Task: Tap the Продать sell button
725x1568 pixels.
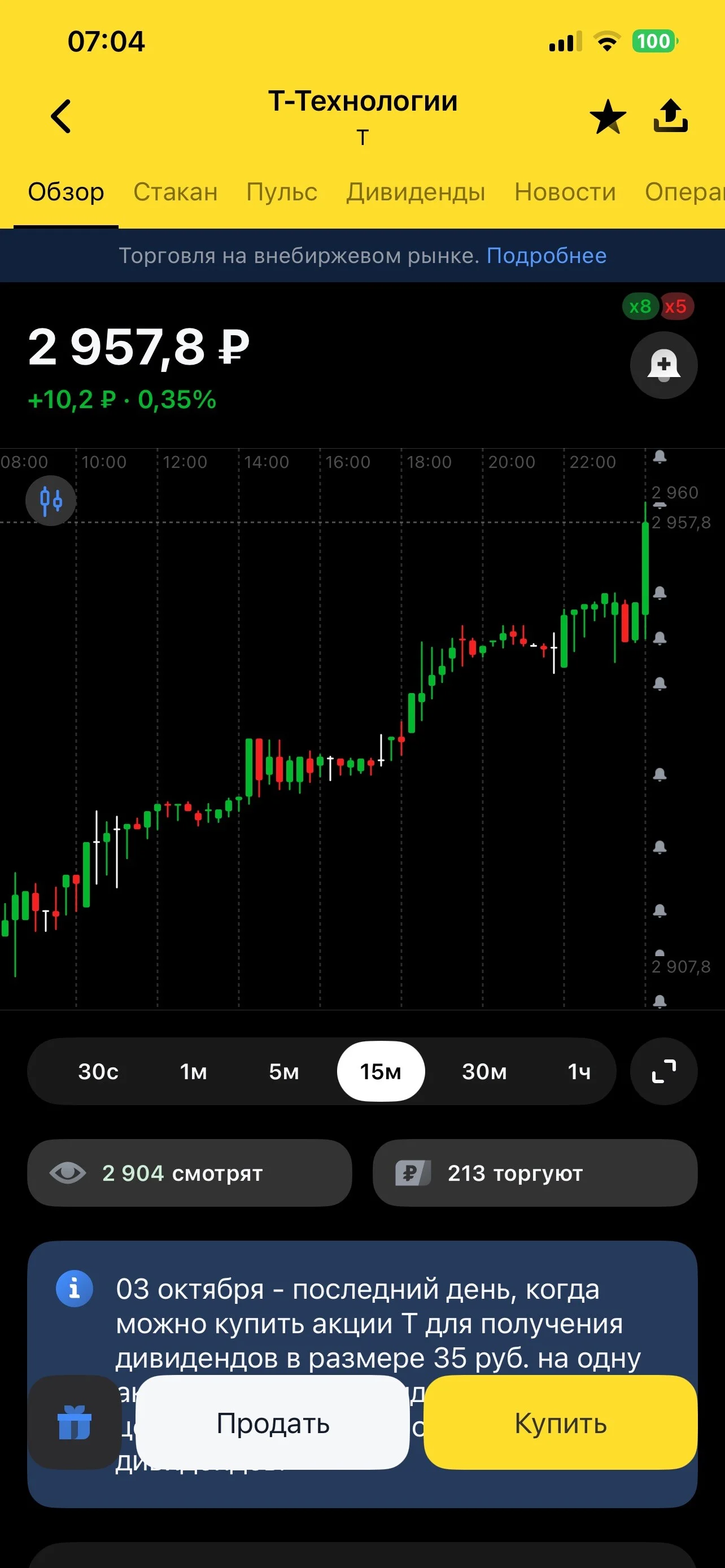Action: [x=273, y=1422]
